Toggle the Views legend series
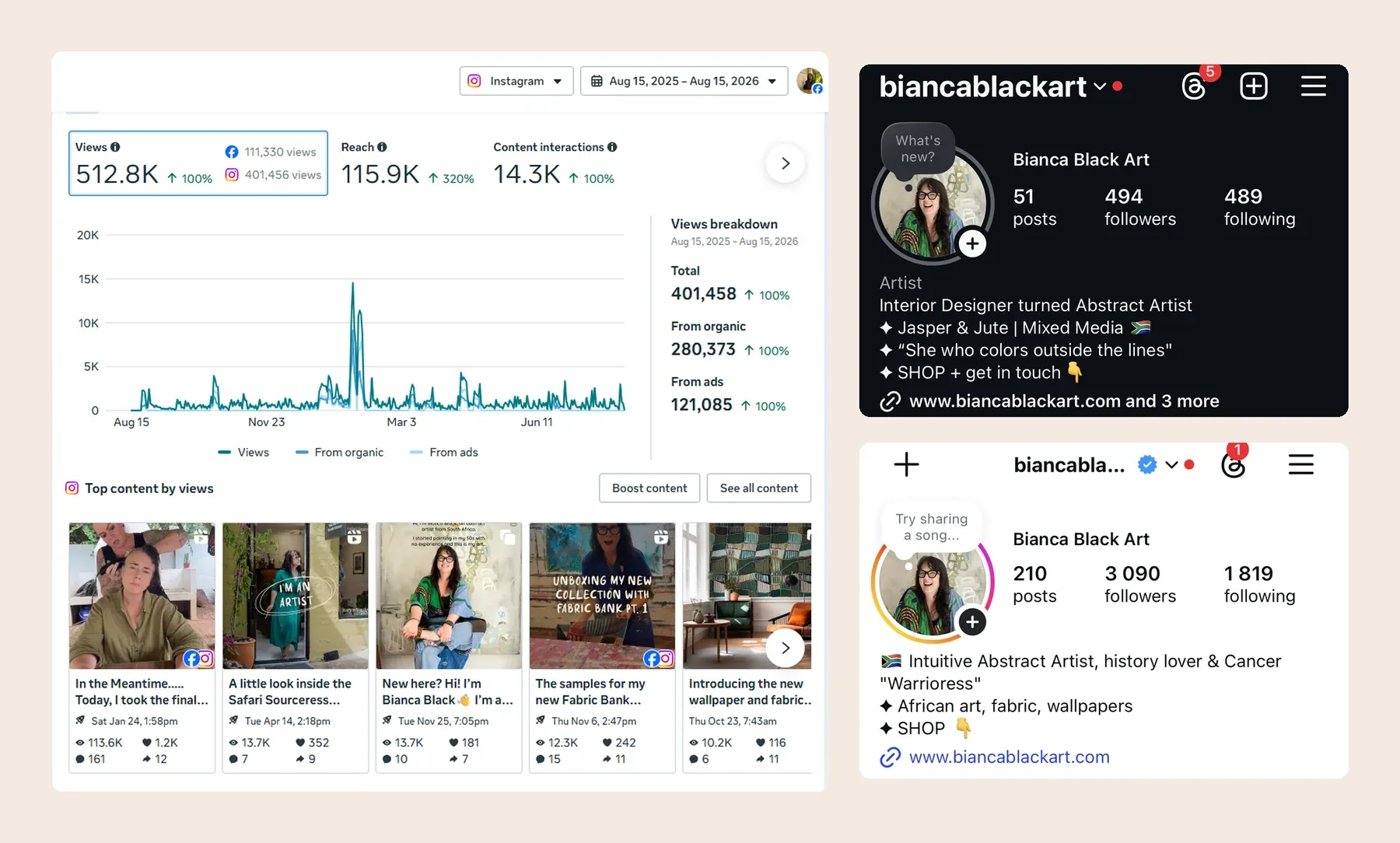 point(243,452)
